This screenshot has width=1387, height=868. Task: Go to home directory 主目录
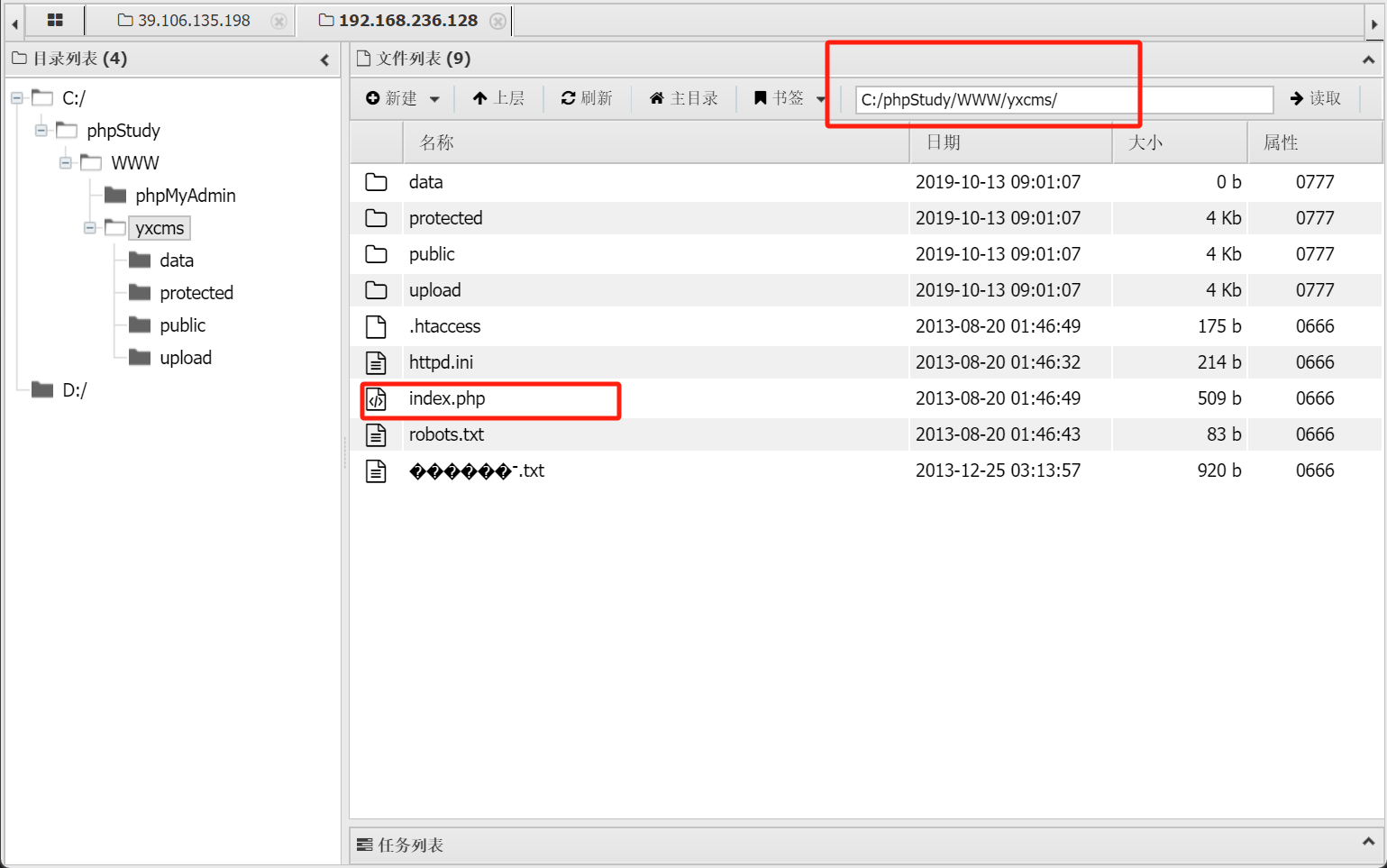coord(684,98)
